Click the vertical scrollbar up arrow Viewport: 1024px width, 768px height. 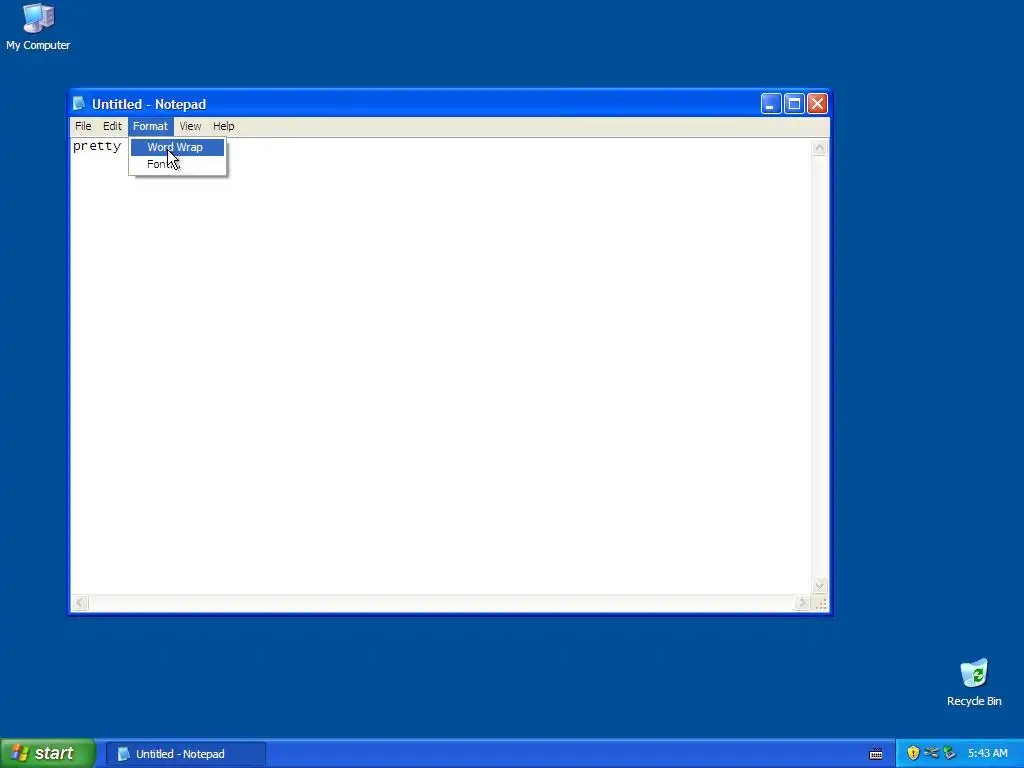point(820,148)
